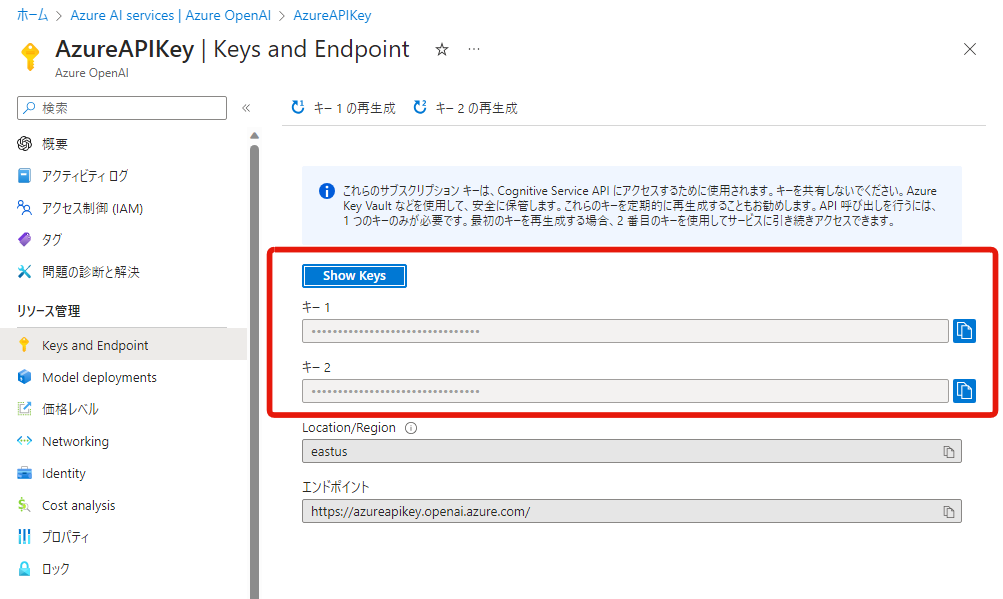The image size is (1003, 599).
Task: Copy the eastus region value
Action: 951,451
